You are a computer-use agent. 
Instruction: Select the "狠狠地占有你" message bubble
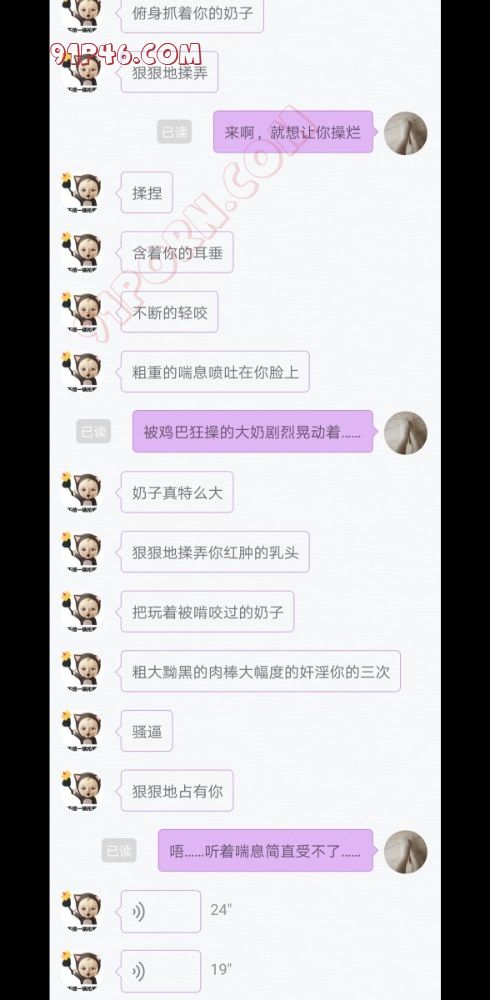coord(177,791)
